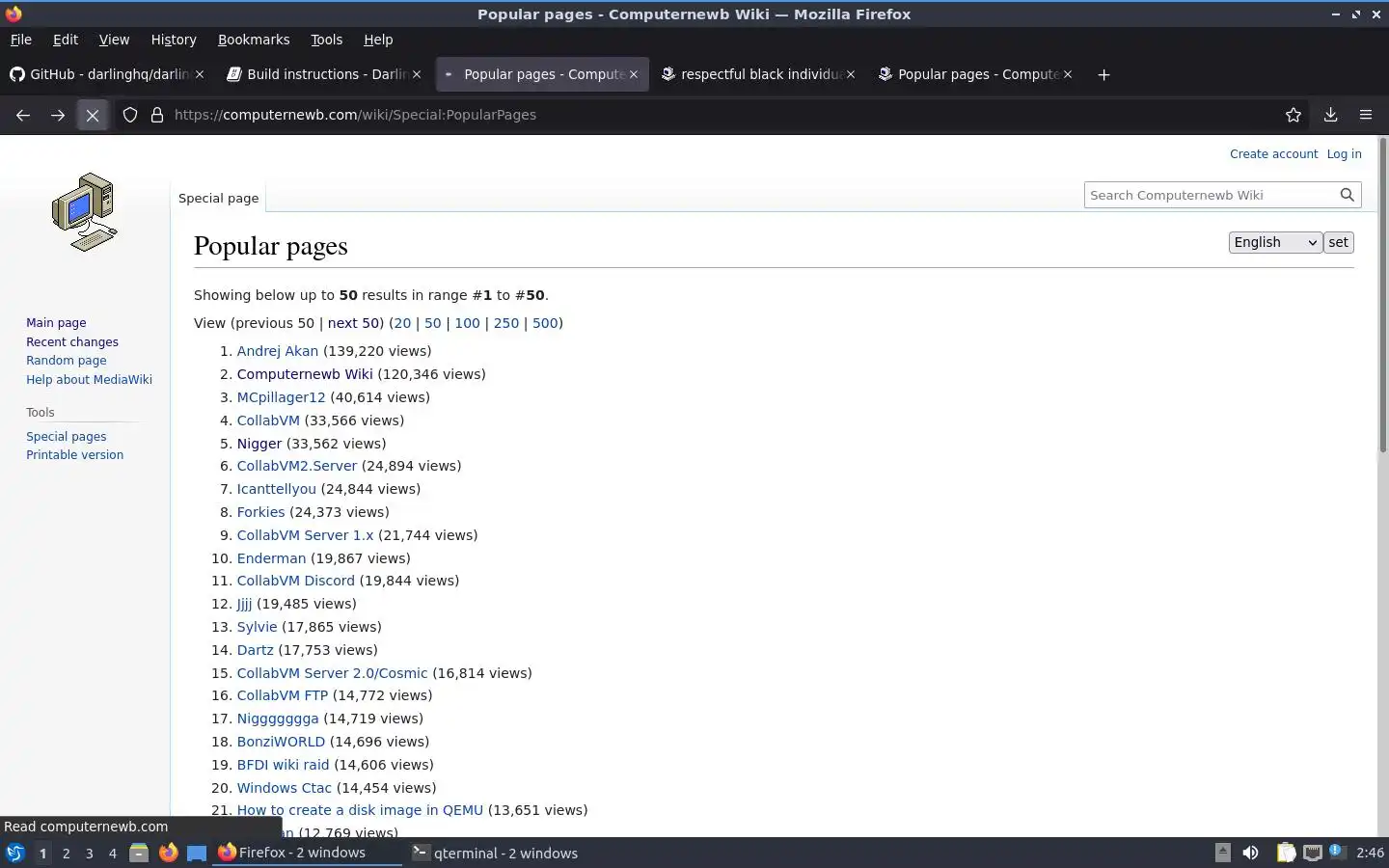
Task: Open Recent changes in sidebar
Action: [x=72, y=342]
